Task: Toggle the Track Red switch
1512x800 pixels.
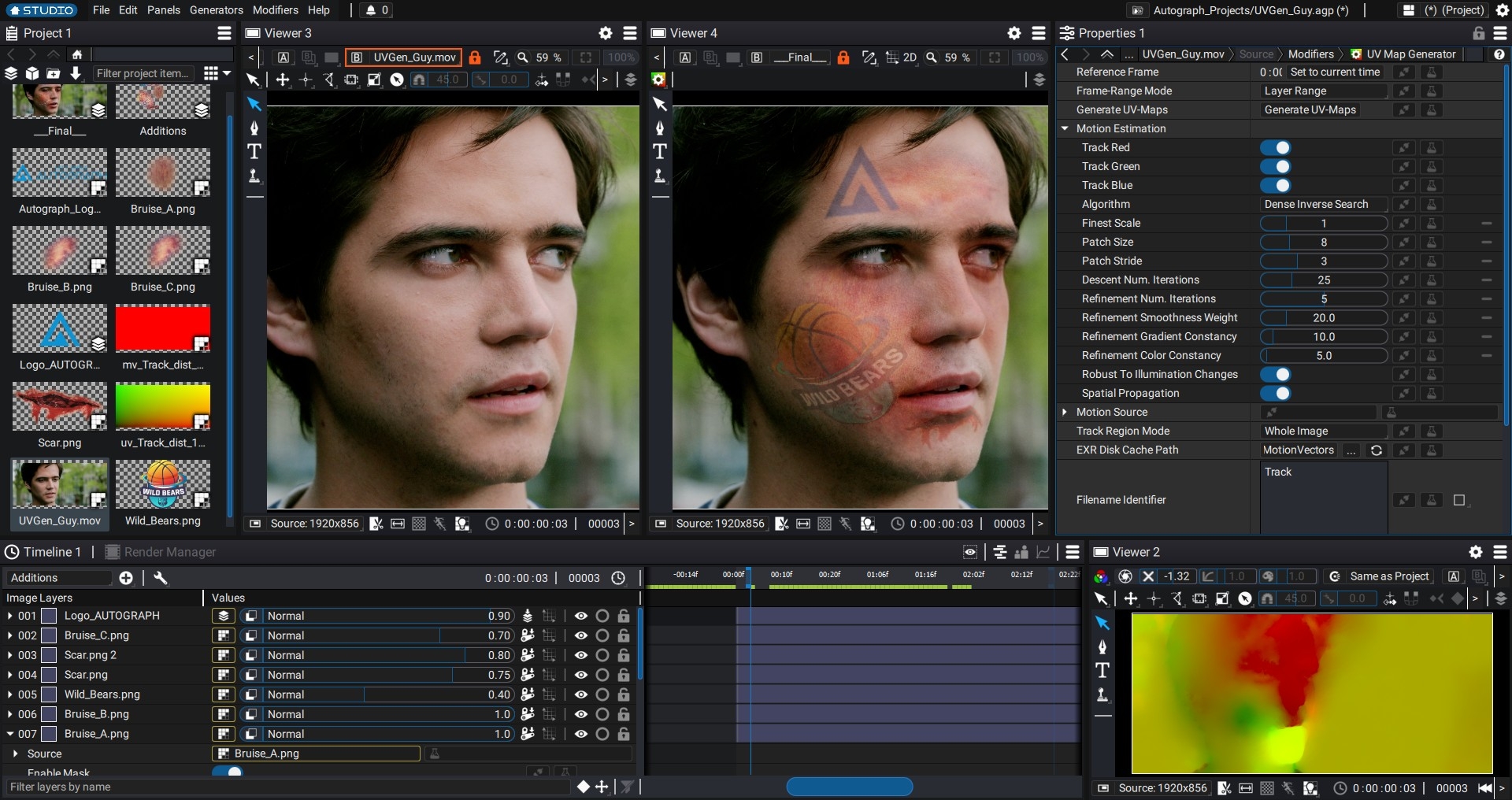Action: [1275, 148]
